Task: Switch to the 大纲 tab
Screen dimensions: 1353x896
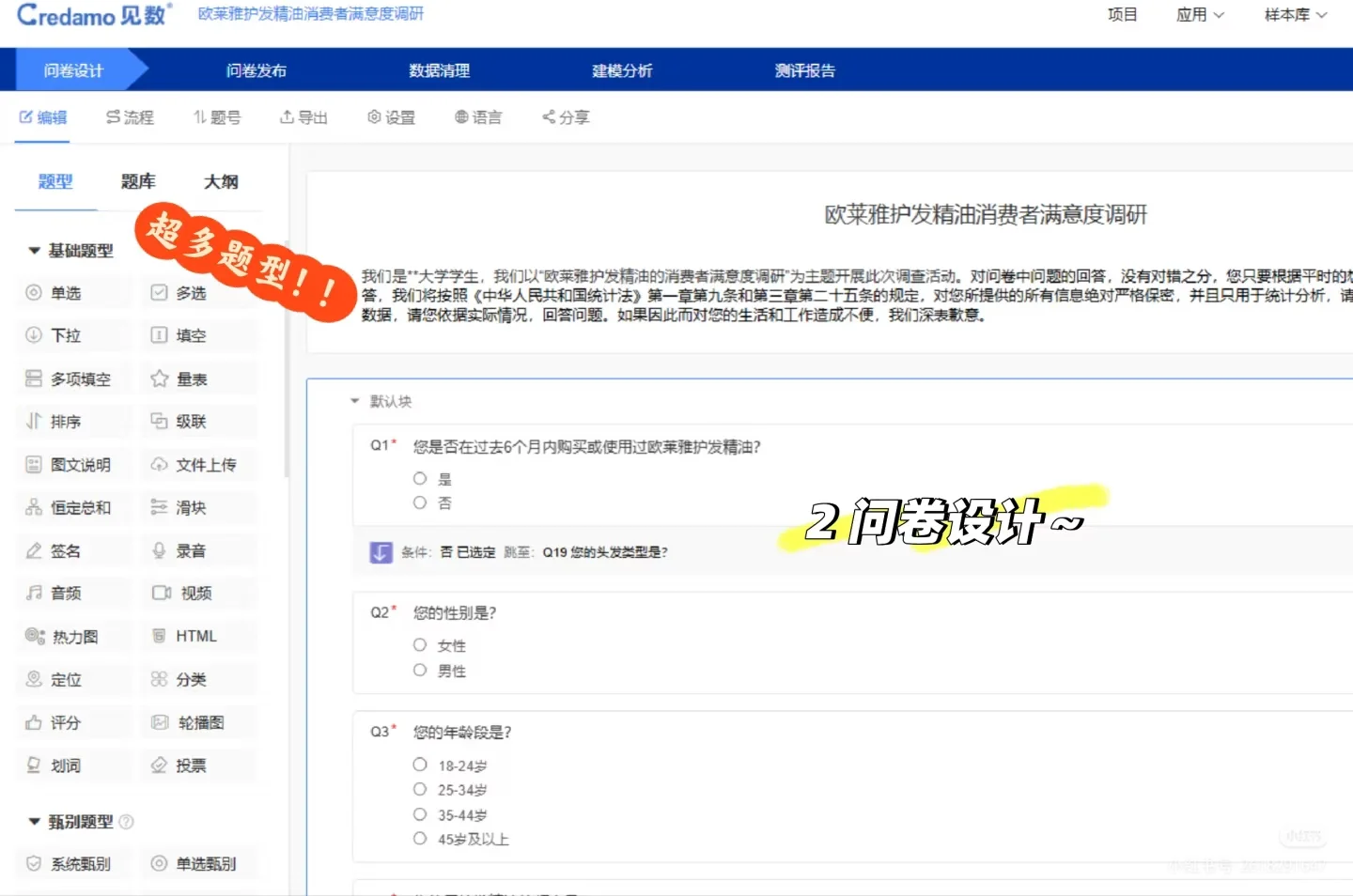Action: [x=221, y=181]
